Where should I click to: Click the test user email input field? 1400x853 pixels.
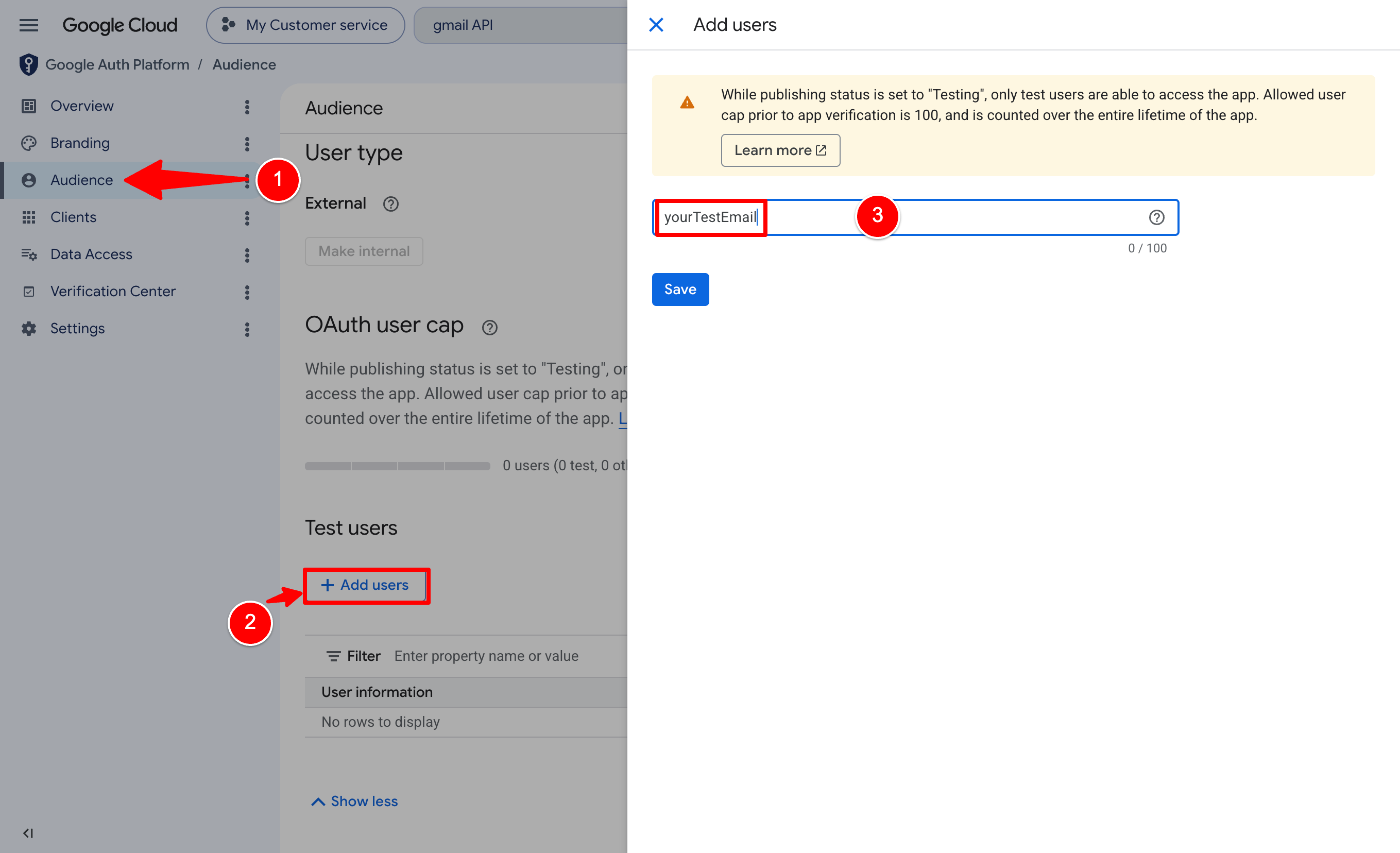coord(915,217)
